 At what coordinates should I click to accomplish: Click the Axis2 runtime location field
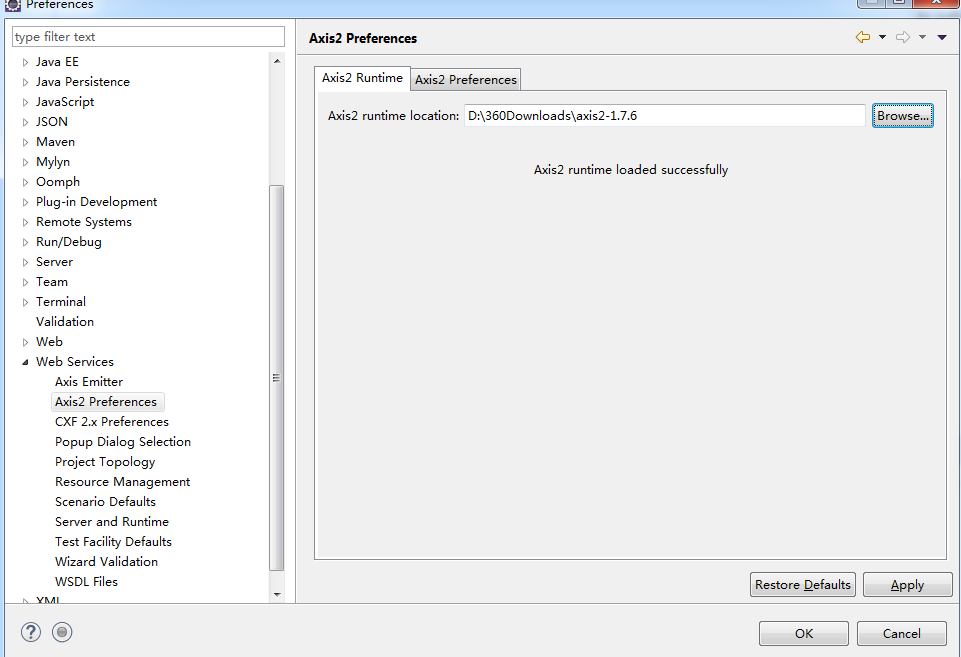click(x=664, y=115)
